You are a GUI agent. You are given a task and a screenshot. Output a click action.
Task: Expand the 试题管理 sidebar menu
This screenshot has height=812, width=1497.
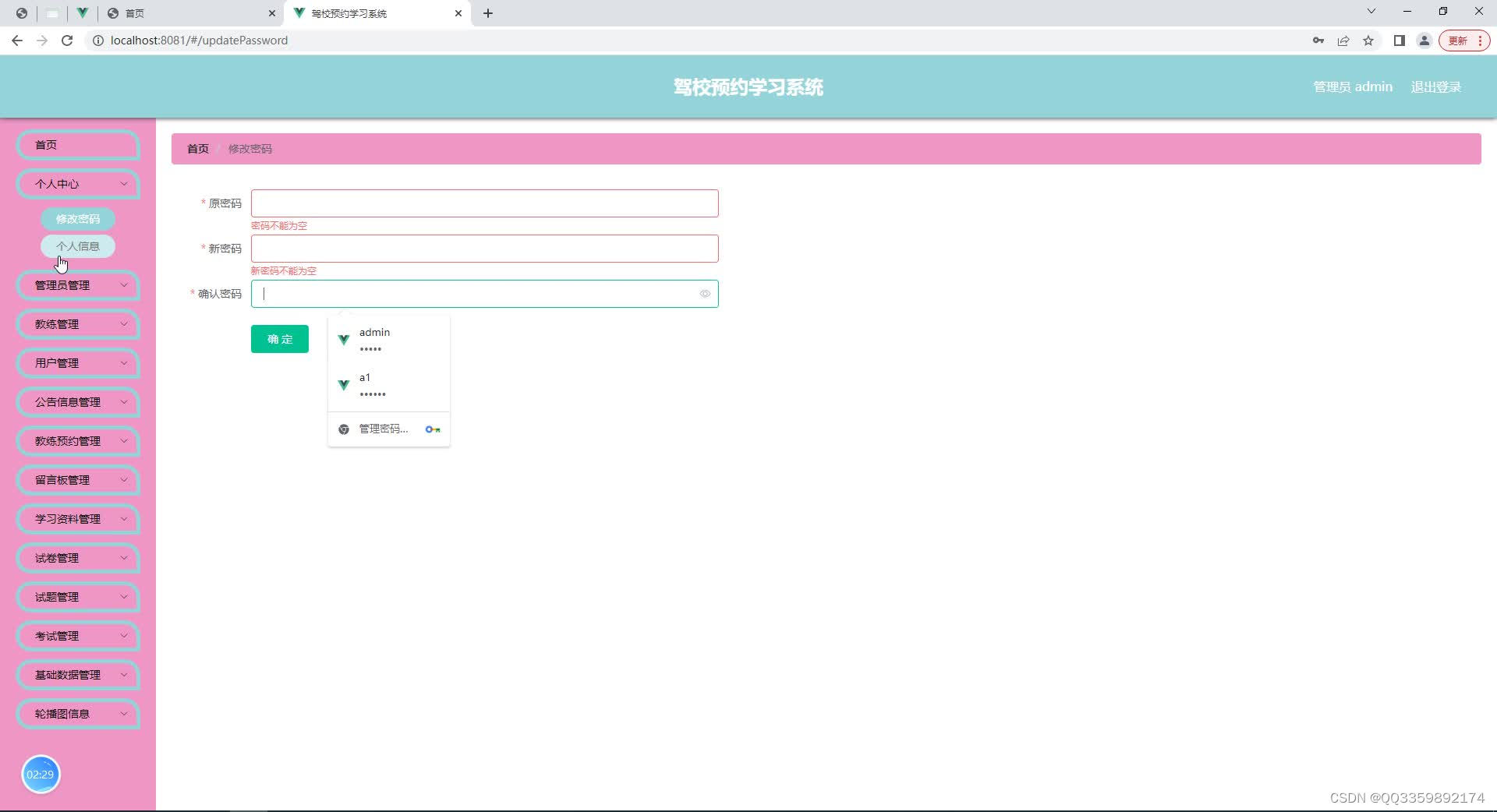(78, 597)
